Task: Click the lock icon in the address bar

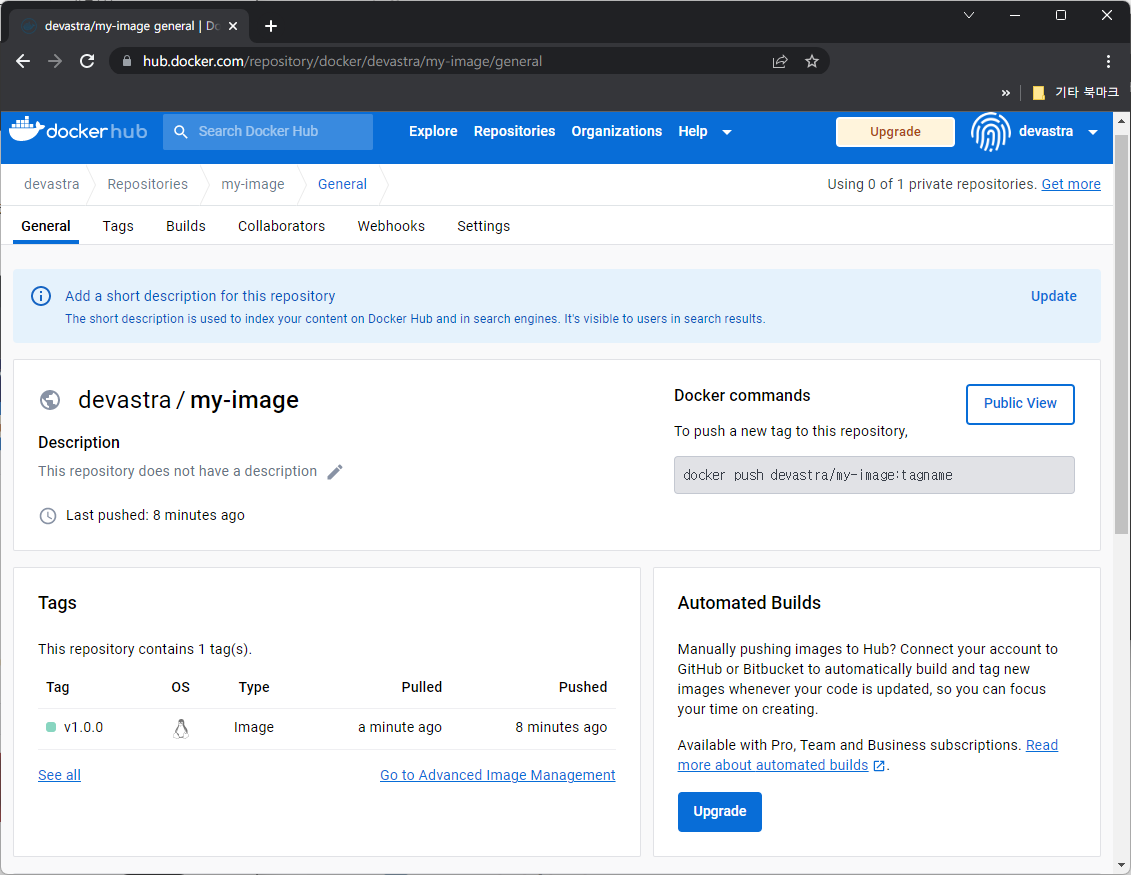Action: [127, 61]
